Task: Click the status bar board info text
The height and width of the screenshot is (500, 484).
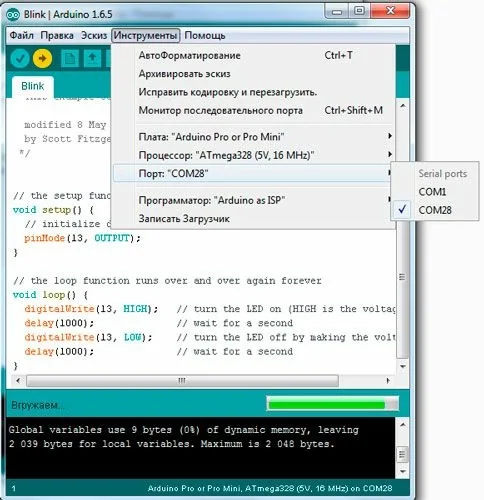Action: click(x=270, y=489)
